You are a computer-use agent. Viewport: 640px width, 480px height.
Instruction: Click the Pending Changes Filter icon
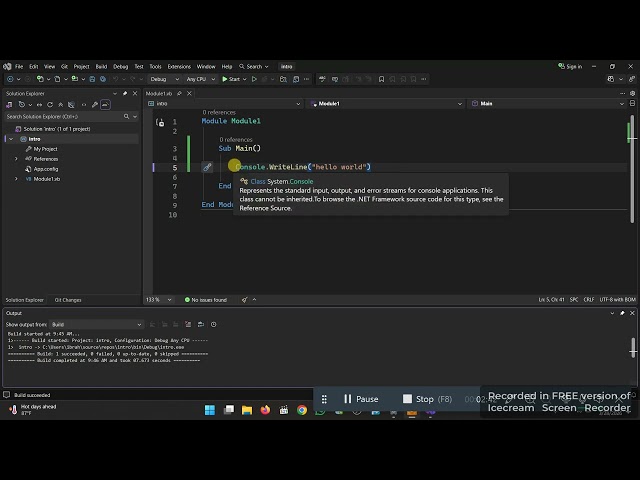[22, 105]
